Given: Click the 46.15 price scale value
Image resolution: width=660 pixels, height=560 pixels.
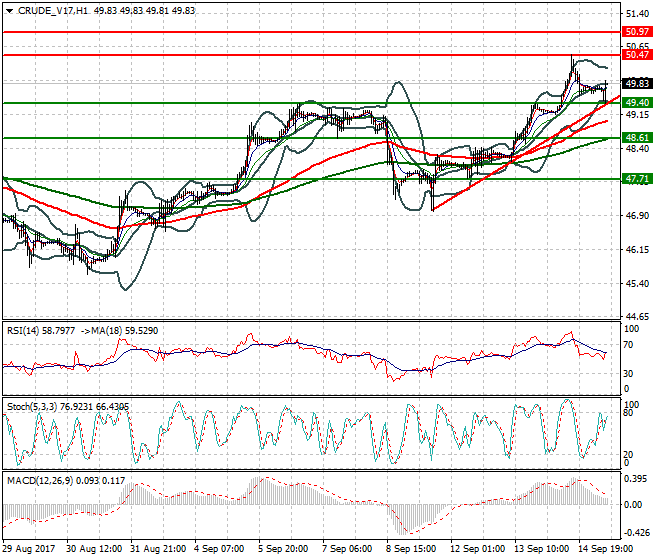Looking at the screenshot, I should pyautogui.click(x=637, y=250).
